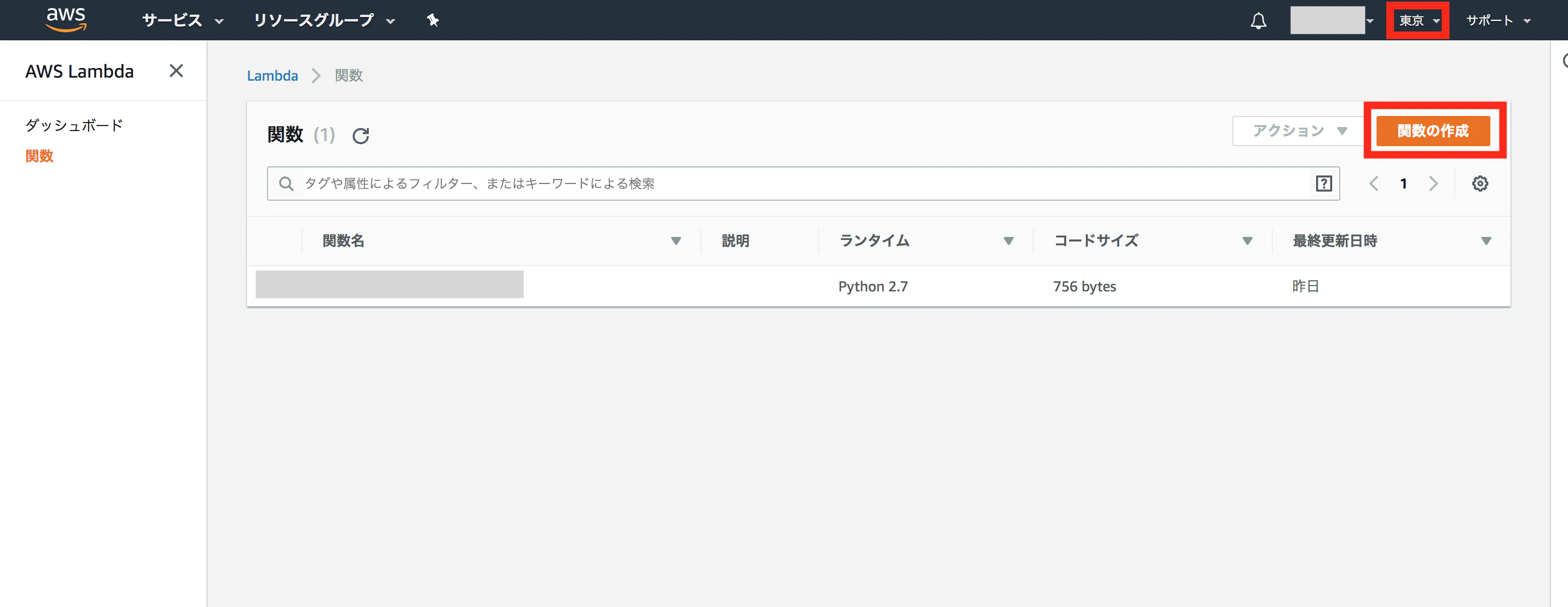Go to previous page arrow
The image size is (1568, 607).
[x=1373, y=183]
